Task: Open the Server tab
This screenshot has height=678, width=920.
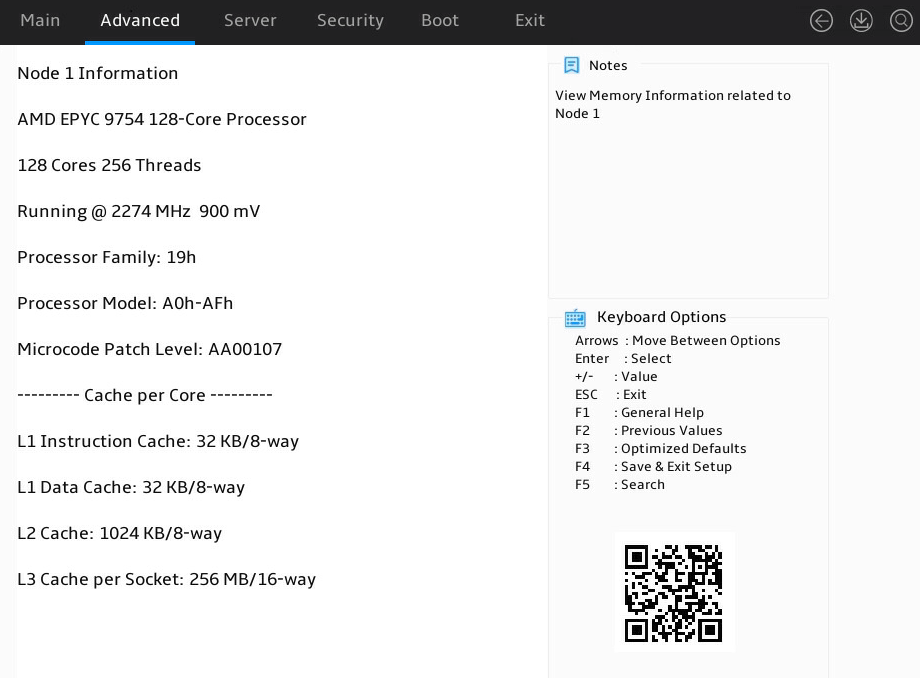Action: 250,21
